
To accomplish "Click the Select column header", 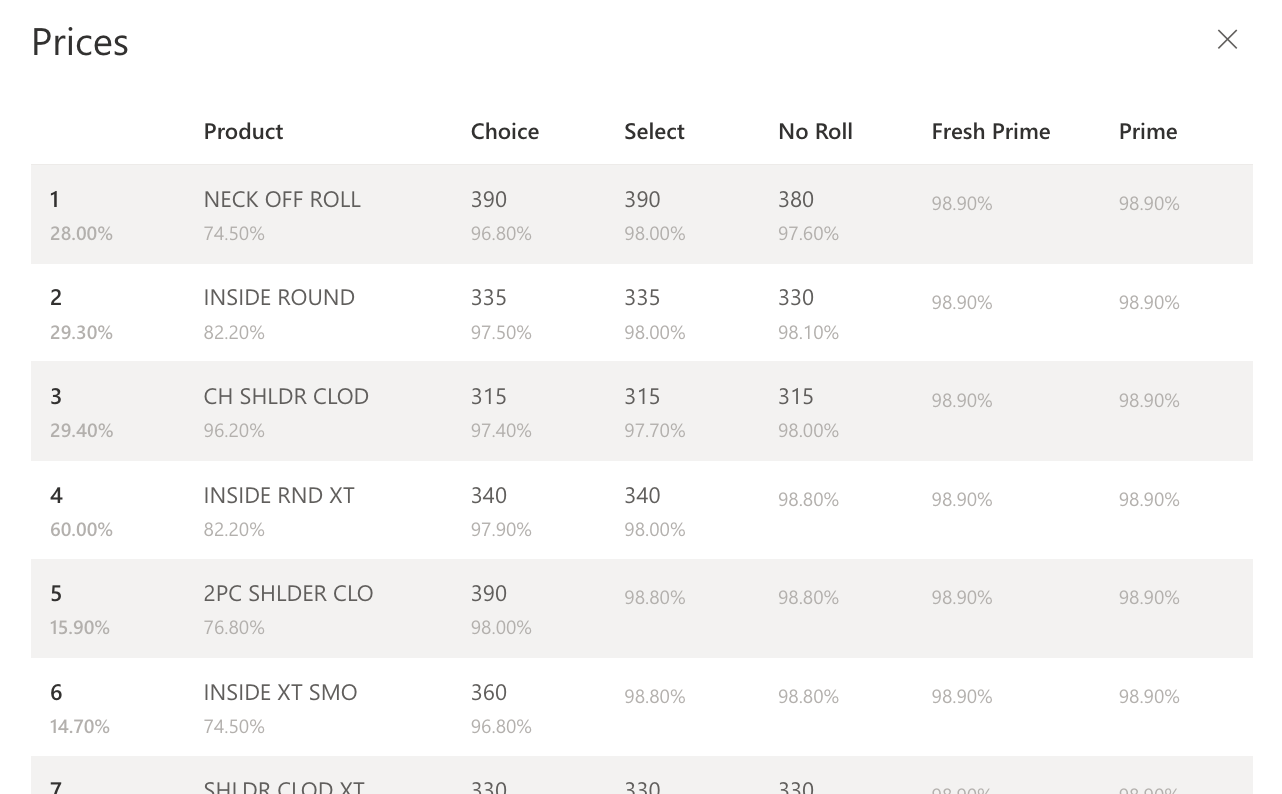I will pos(654,132).
